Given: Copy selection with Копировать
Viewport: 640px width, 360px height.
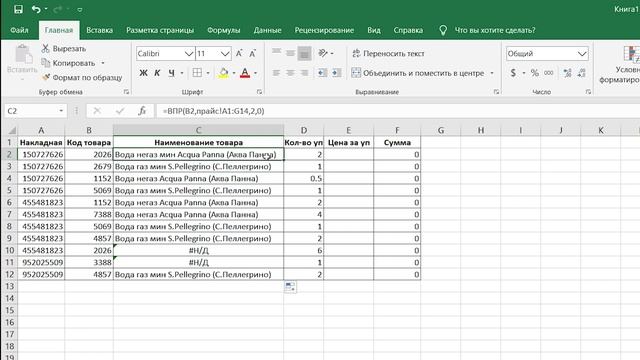Looking at the screenshot, I should [69, 63].
